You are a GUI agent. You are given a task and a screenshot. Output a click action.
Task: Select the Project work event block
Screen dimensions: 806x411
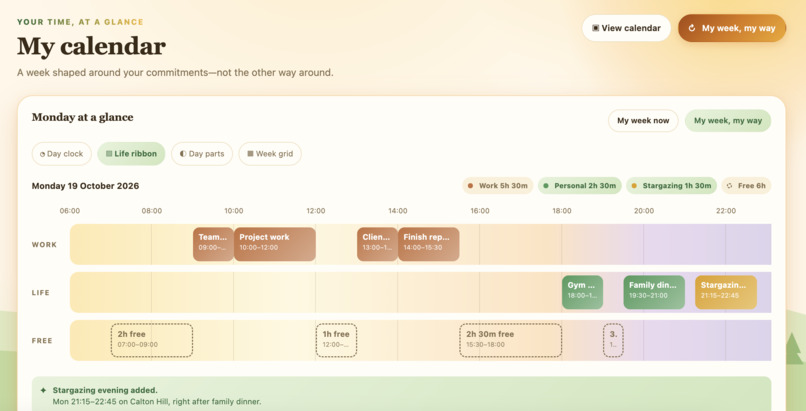point(274,244)
